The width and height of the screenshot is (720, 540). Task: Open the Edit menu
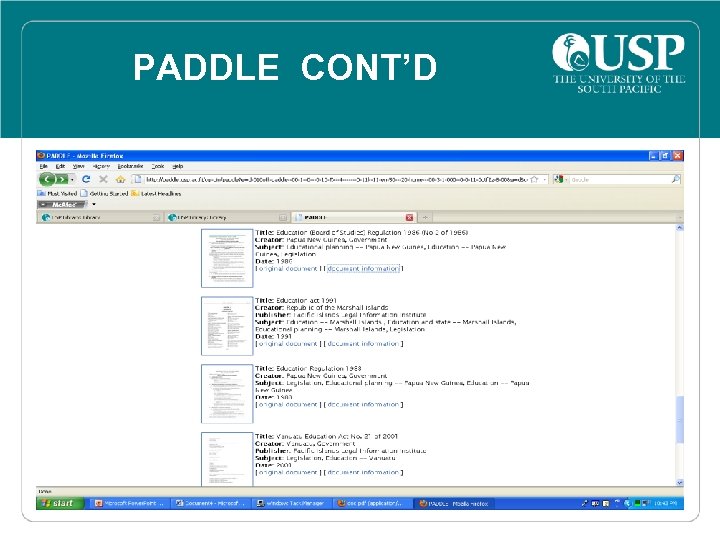[x=60, y=166]
